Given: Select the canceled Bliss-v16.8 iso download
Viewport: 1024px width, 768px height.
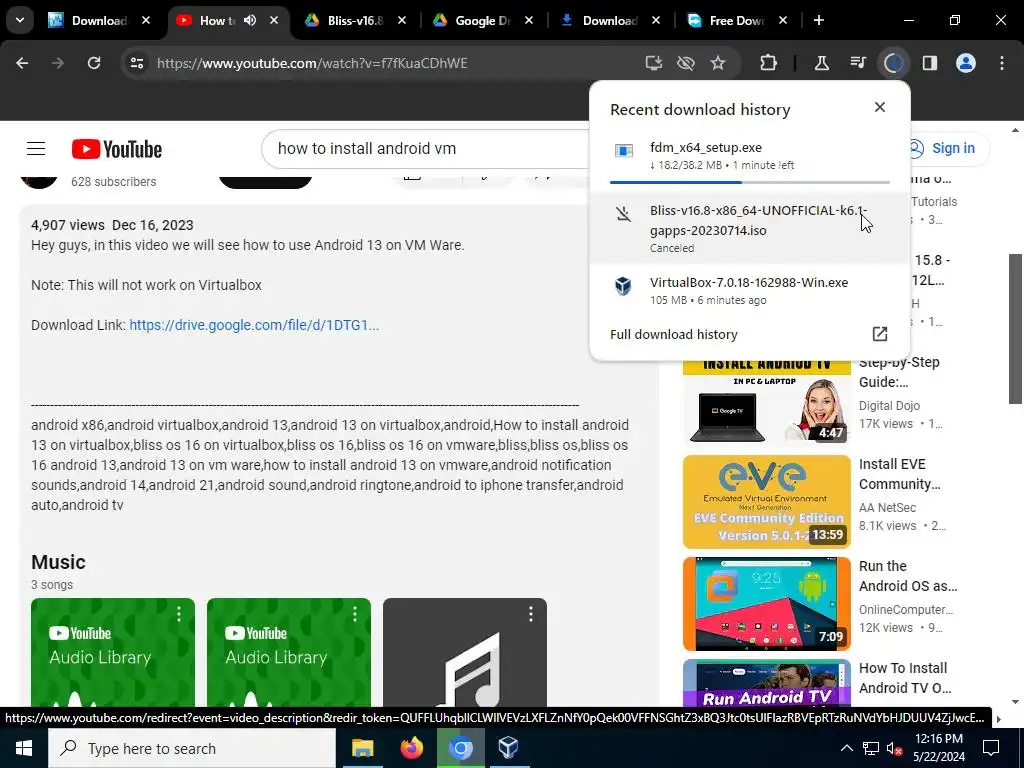Looking at the screenshot, I should click(750, 228).
